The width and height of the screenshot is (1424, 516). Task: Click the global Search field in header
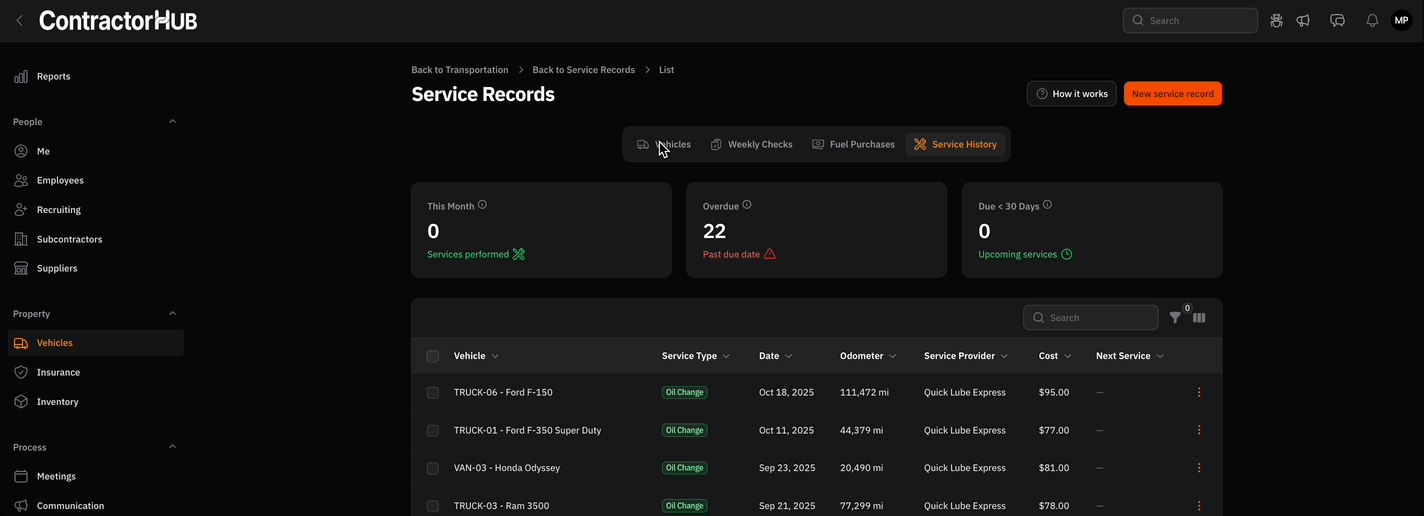click(x=1189, y=20)
